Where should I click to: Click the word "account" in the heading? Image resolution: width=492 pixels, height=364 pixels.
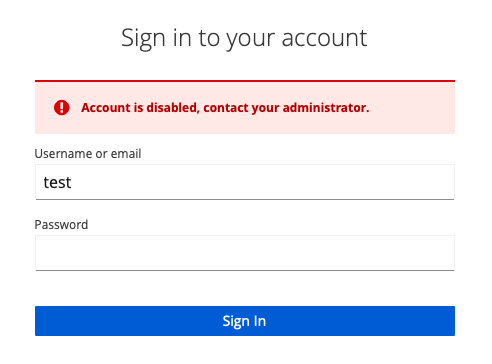click(x=324, y=38)
